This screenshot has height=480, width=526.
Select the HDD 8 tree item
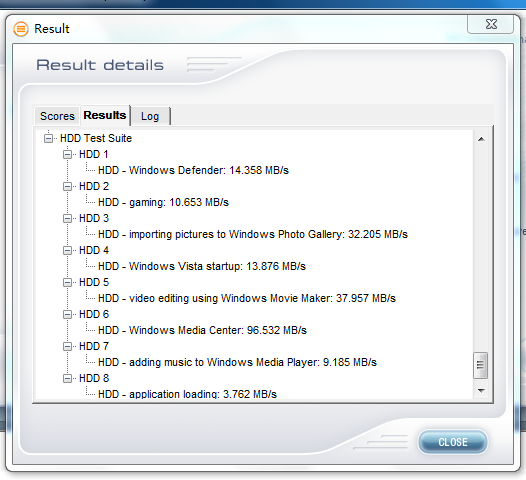(94, 378)
